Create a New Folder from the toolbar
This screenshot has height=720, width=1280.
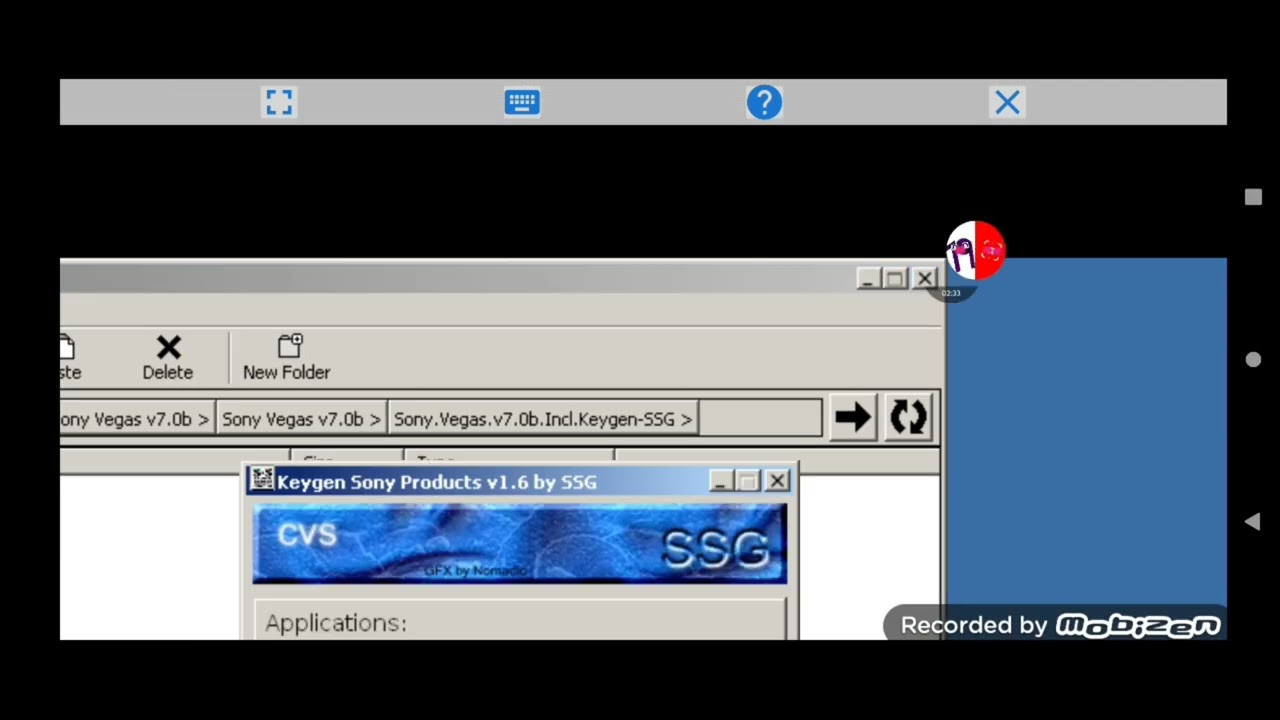(x=286, y=358)
